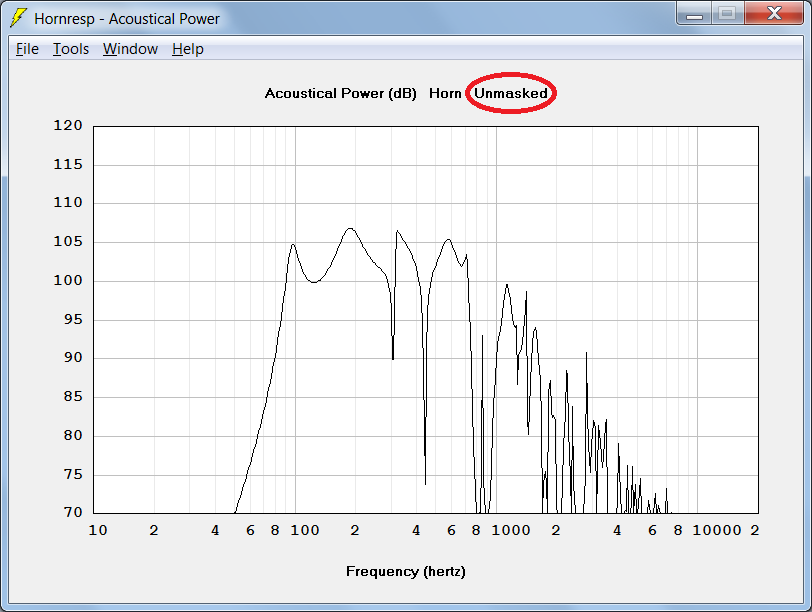Screen dimensions: 812x612
Task: Click the 'Unmasked' label in chart title
Action: 511,93
